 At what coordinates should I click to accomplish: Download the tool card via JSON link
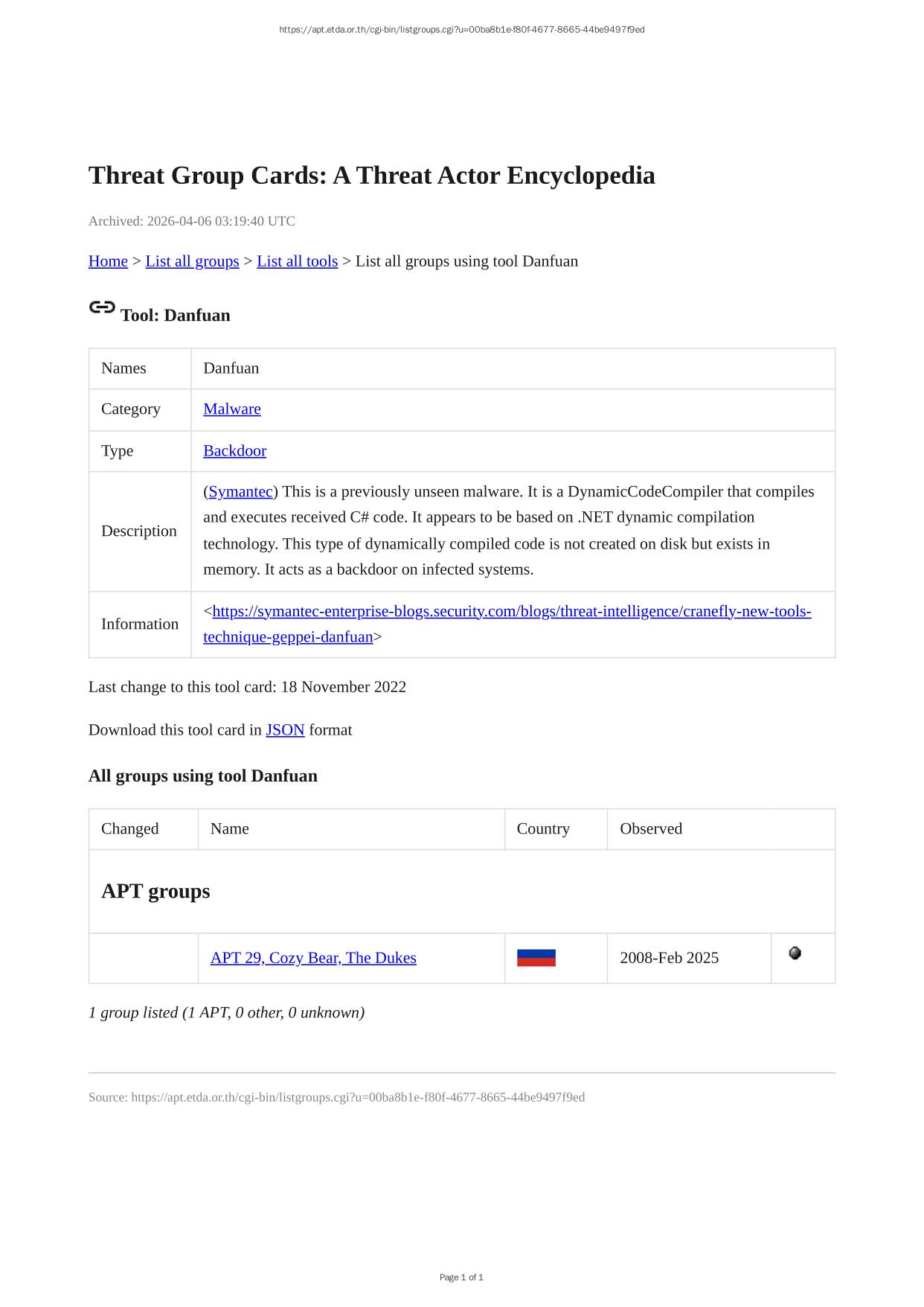coord(285,729)
